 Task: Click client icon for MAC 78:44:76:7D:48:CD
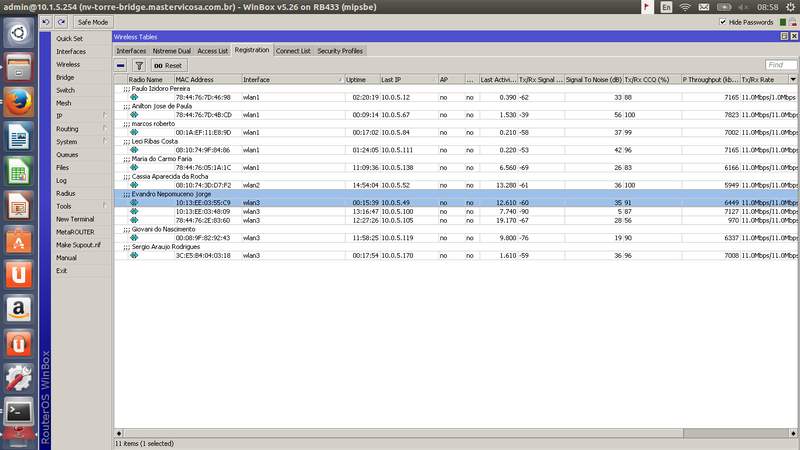click(134, 115)
